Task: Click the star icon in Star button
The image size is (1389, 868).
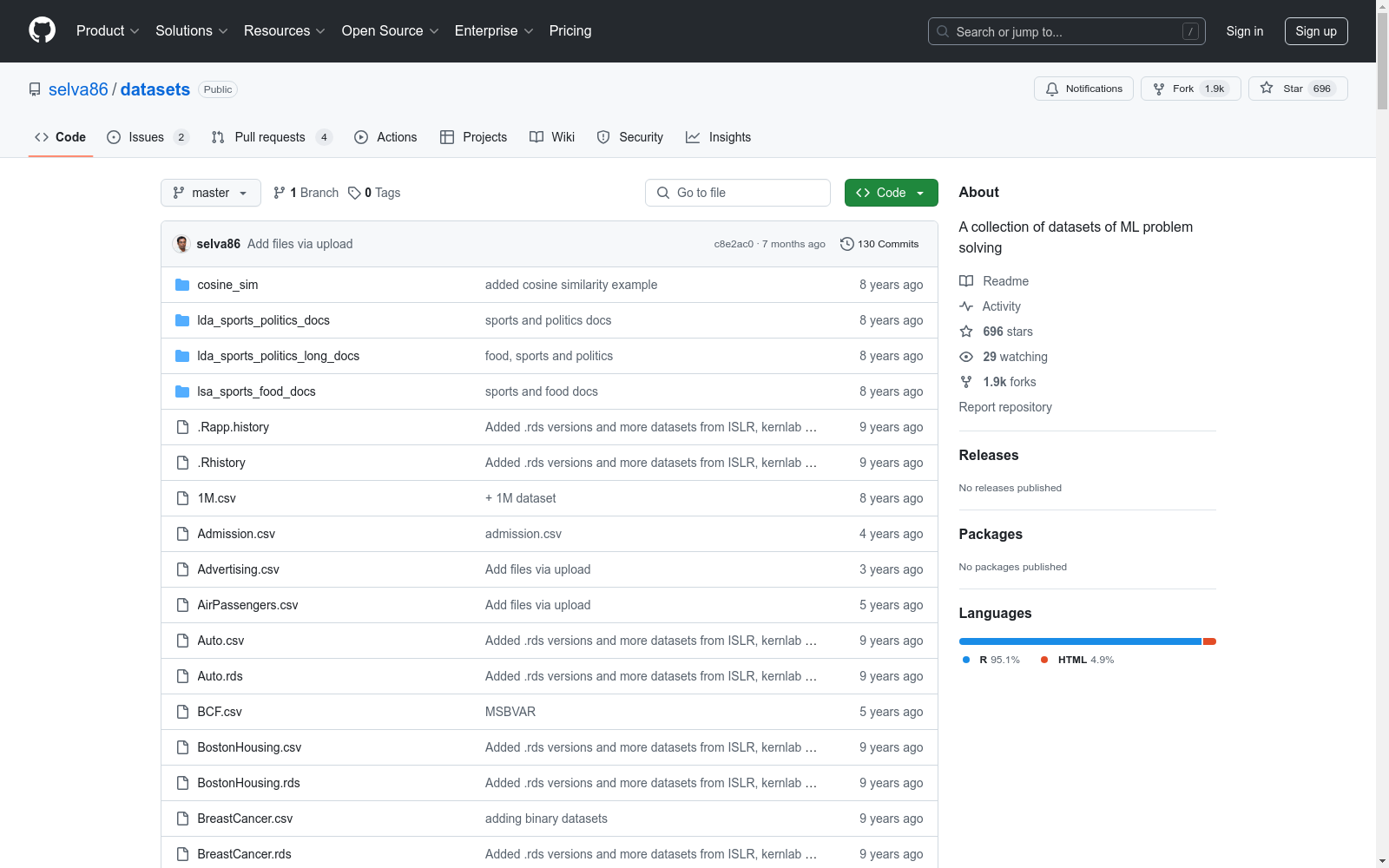Action: 1267,89
